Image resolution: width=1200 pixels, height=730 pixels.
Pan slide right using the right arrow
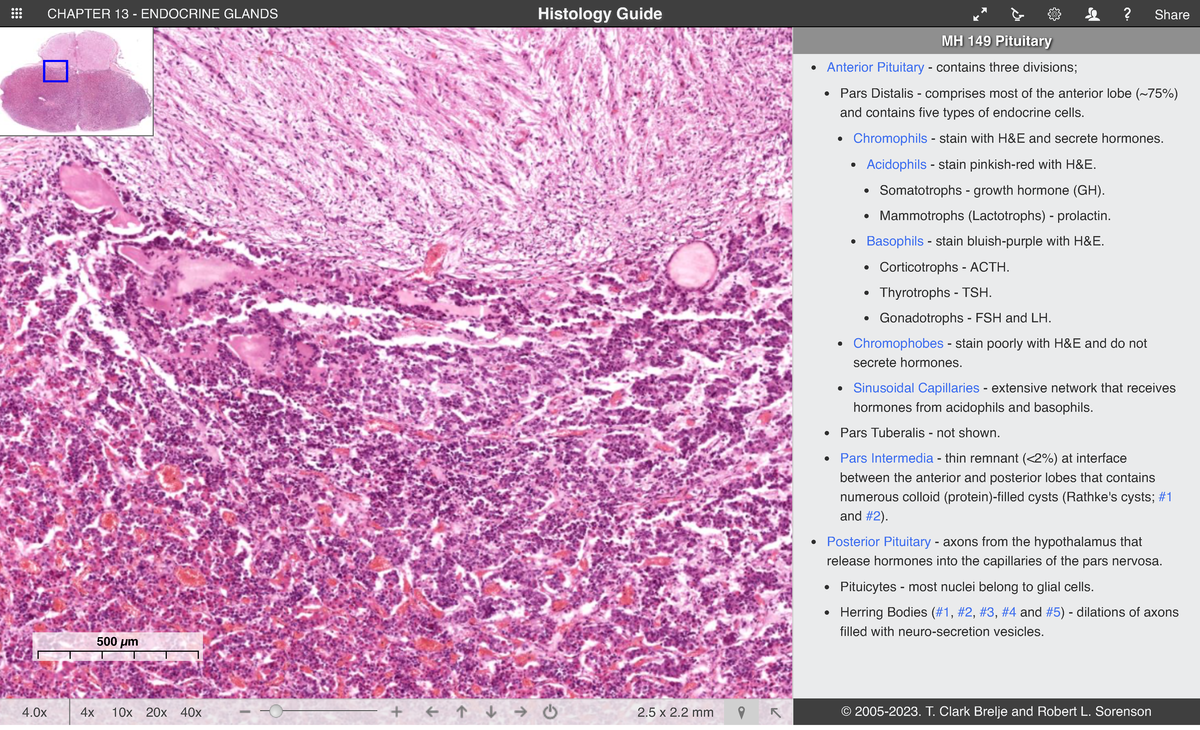[519, 711]
